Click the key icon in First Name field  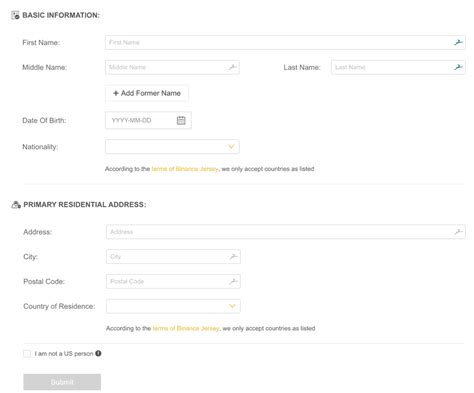click(x=458, y=42)
